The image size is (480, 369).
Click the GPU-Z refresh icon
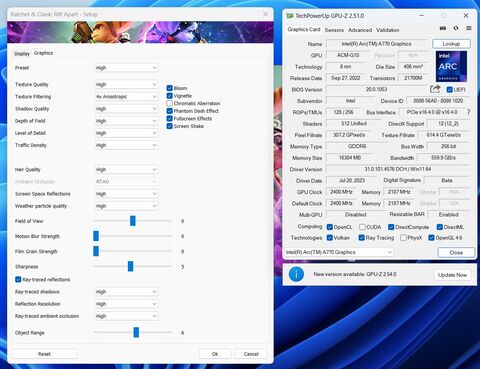pyautogui.click(x=456, y=28)
